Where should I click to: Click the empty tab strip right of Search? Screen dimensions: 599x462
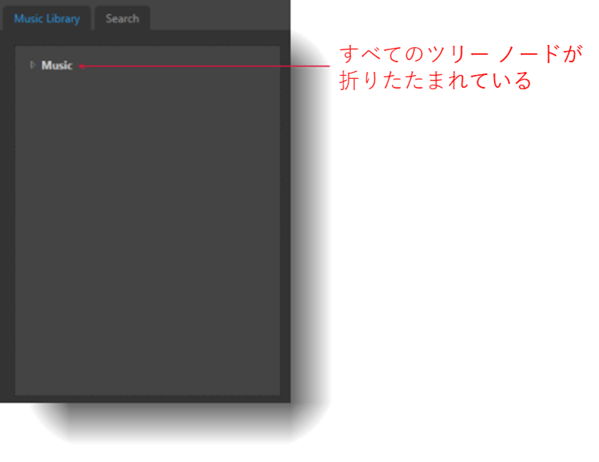click(220, 15)
